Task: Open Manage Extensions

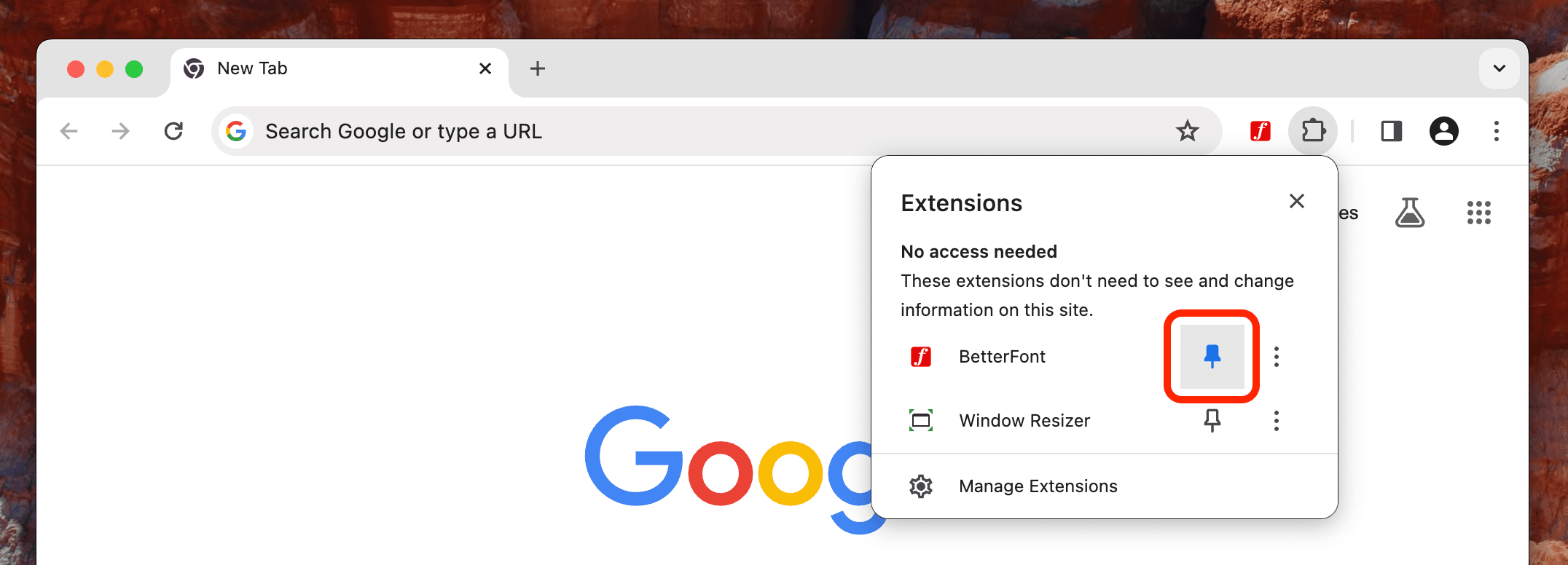Action: pos(1105,486)
